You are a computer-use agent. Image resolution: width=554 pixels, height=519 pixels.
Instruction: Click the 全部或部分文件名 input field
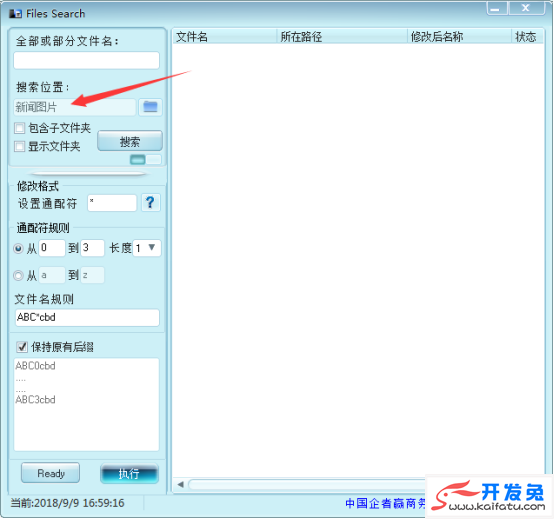tap(87, 60)
